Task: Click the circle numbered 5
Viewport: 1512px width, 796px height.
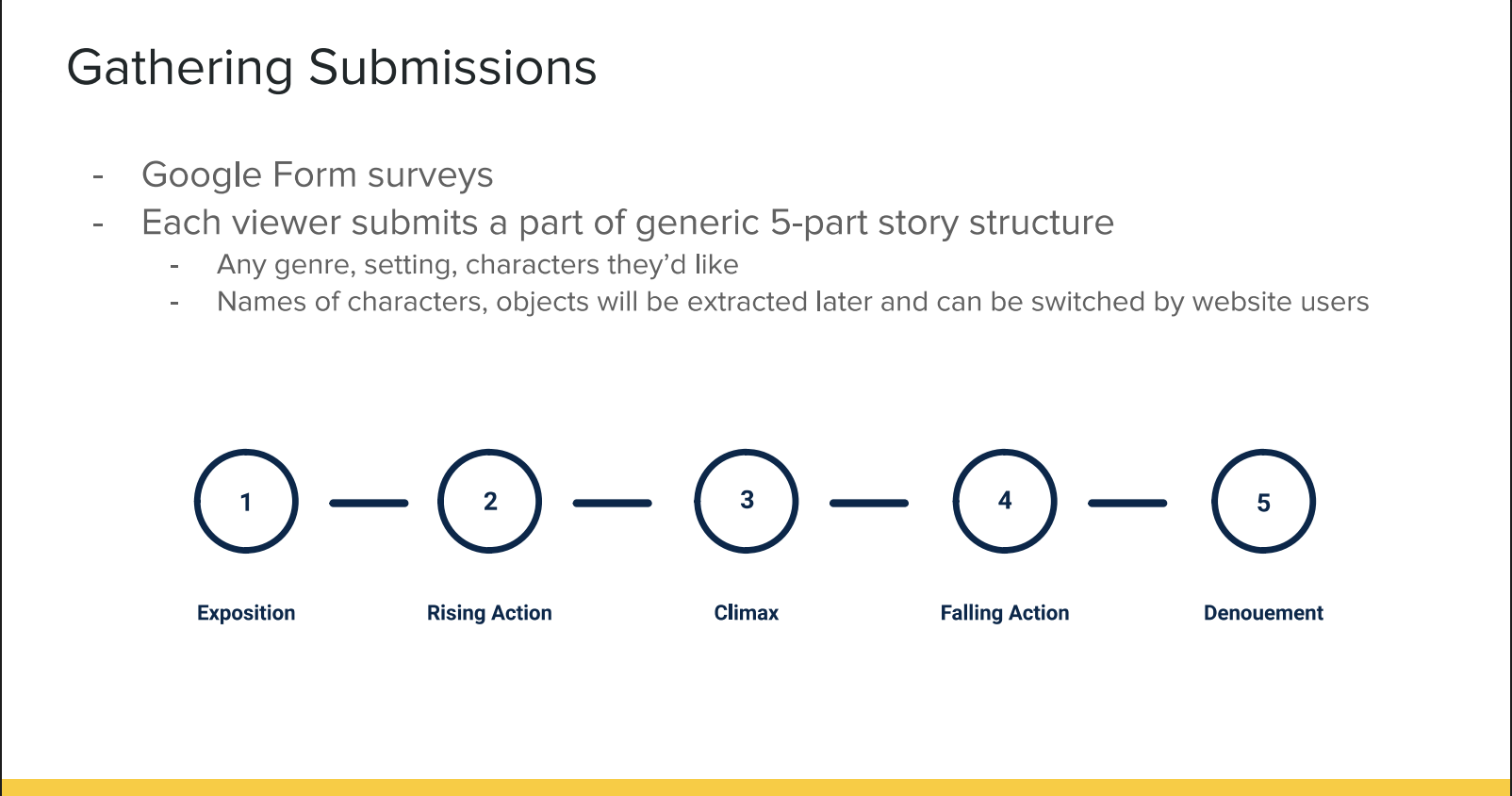Action: (x=1263, y=501)
